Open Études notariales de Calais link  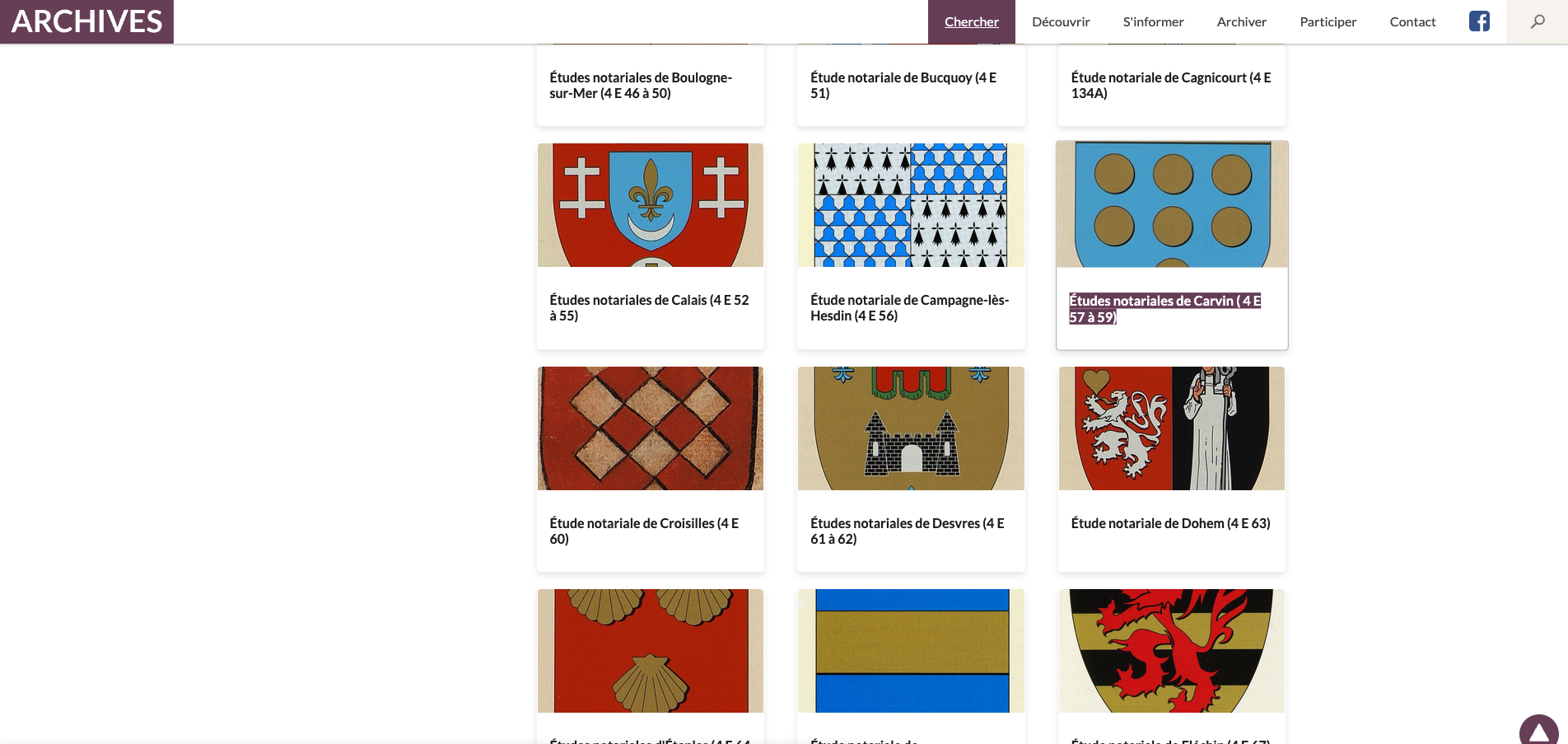[x=649, y=308]
